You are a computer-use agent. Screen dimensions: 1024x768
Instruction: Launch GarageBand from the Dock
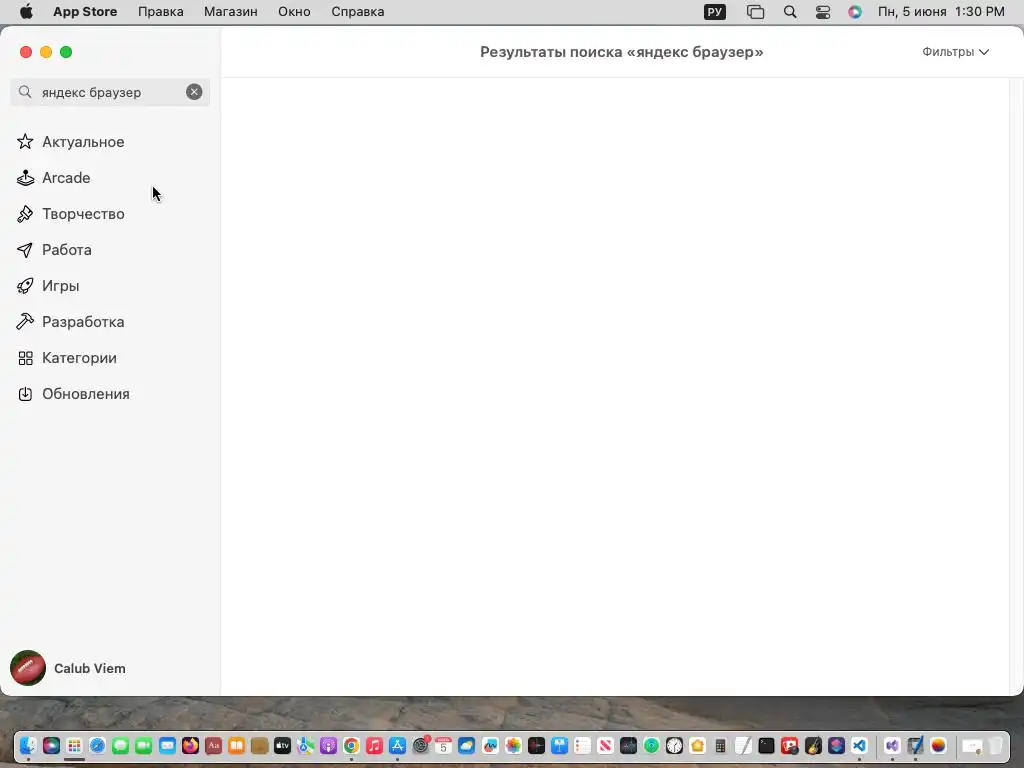tap(813, 746)
